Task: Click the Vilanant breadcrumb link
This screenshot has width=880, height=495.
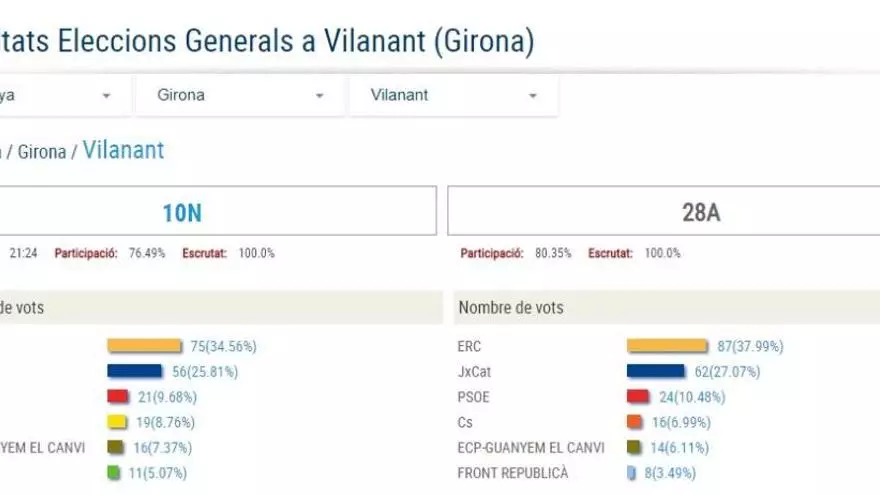Action: pos(123,151)
